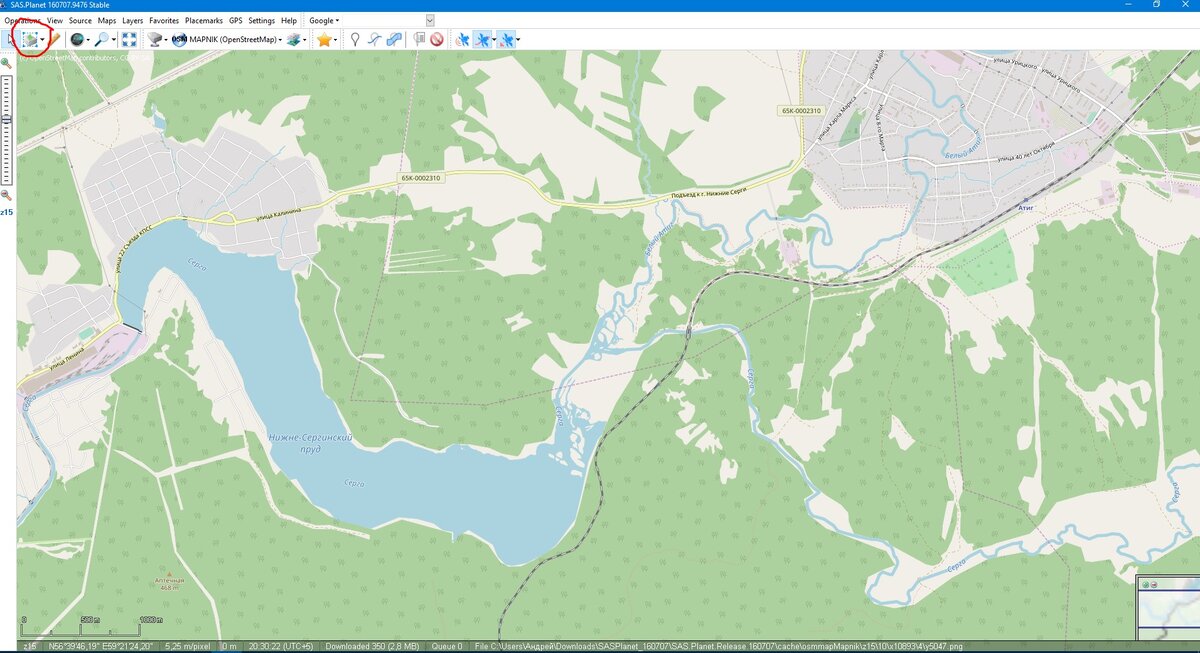Open the satellite source dropdown arrow
1200x653 pixels.
(x=166, y=40)
